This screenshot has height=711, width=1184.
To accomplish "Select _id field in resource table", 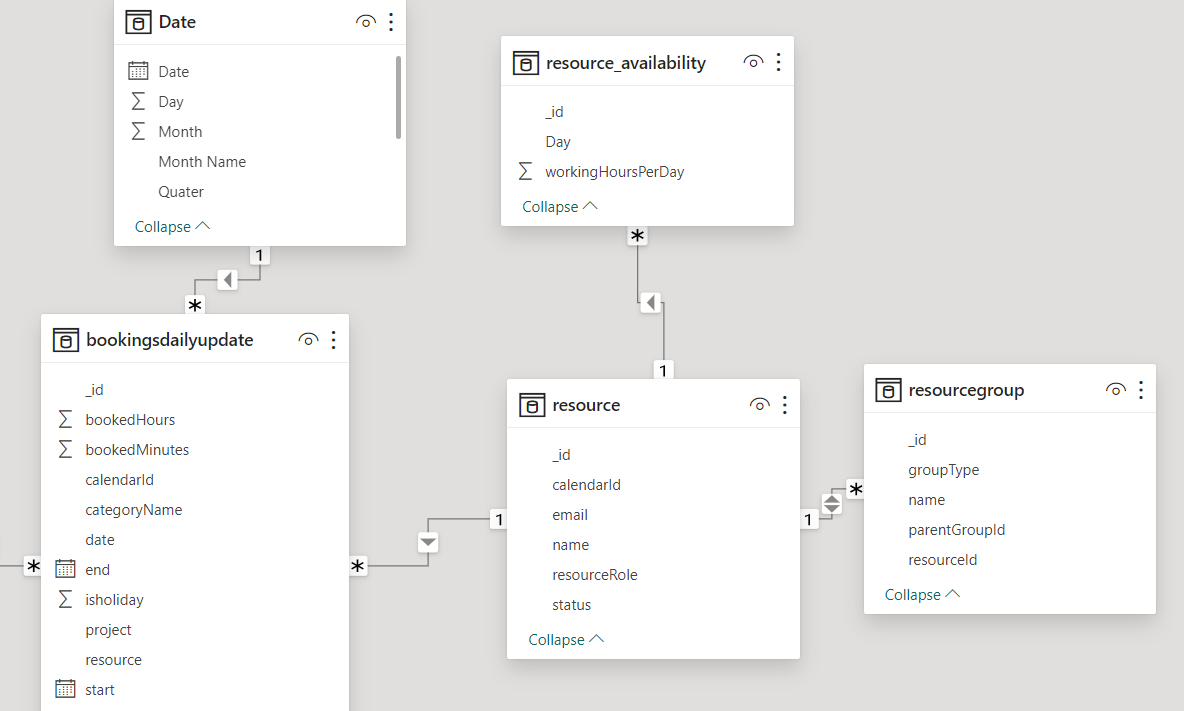I will coord(561,454).
